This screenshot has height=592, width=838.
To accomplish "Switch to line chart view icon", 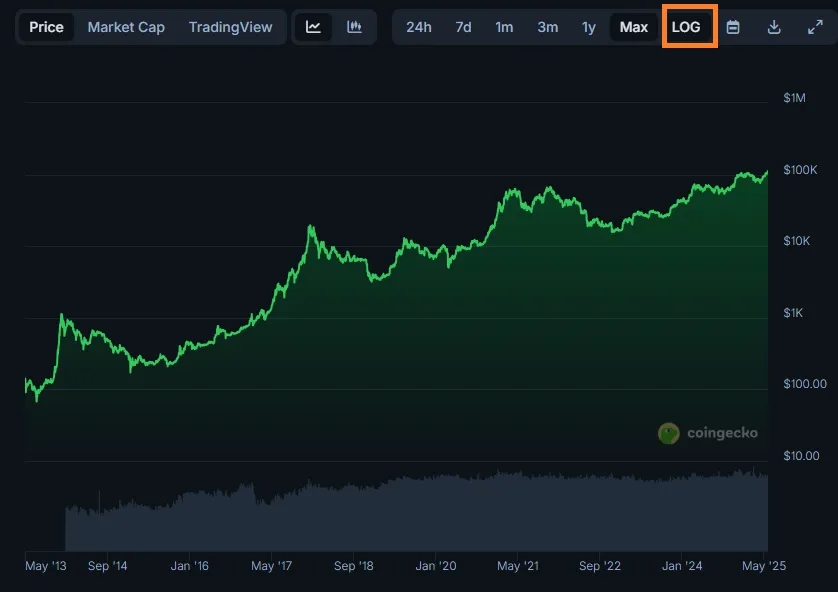I will (x=313, y=27).
